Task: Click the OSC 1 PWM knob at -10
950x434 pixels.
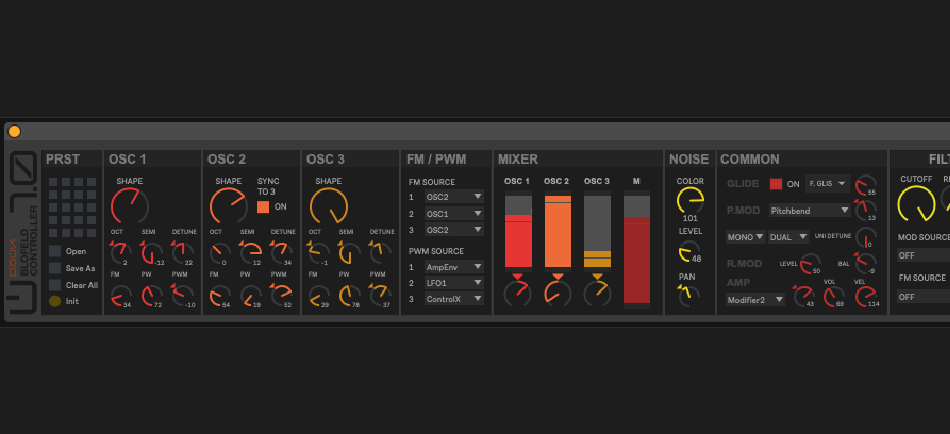Action: pyautogui.click(x=182, y=295)
